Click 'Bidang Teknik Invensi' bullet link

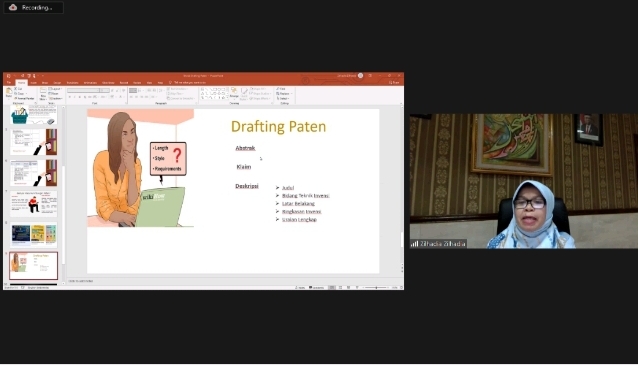[306, 196]
